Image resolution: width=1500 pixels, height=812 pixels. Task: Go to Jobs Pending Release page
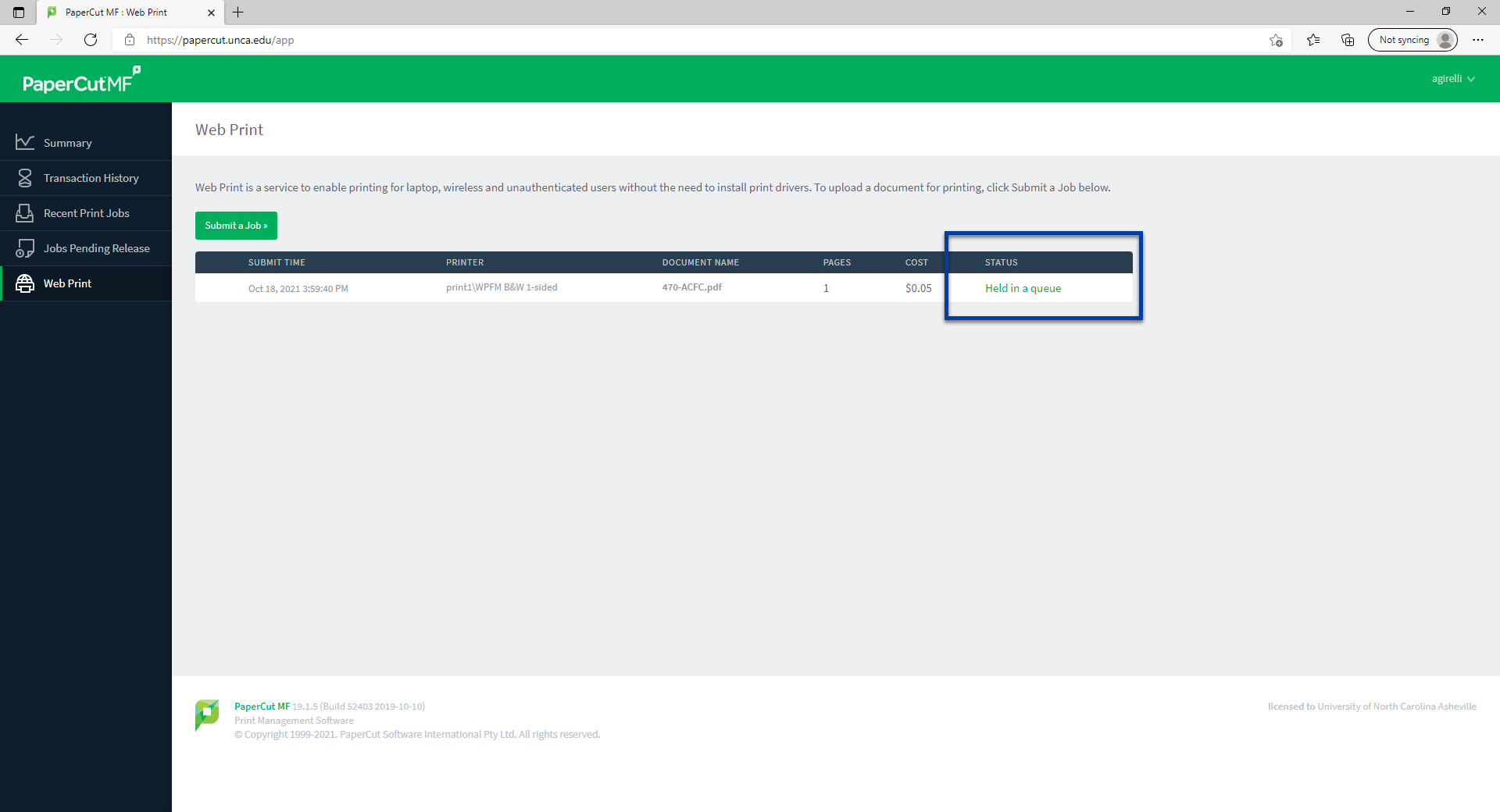(x=96, y=248)
